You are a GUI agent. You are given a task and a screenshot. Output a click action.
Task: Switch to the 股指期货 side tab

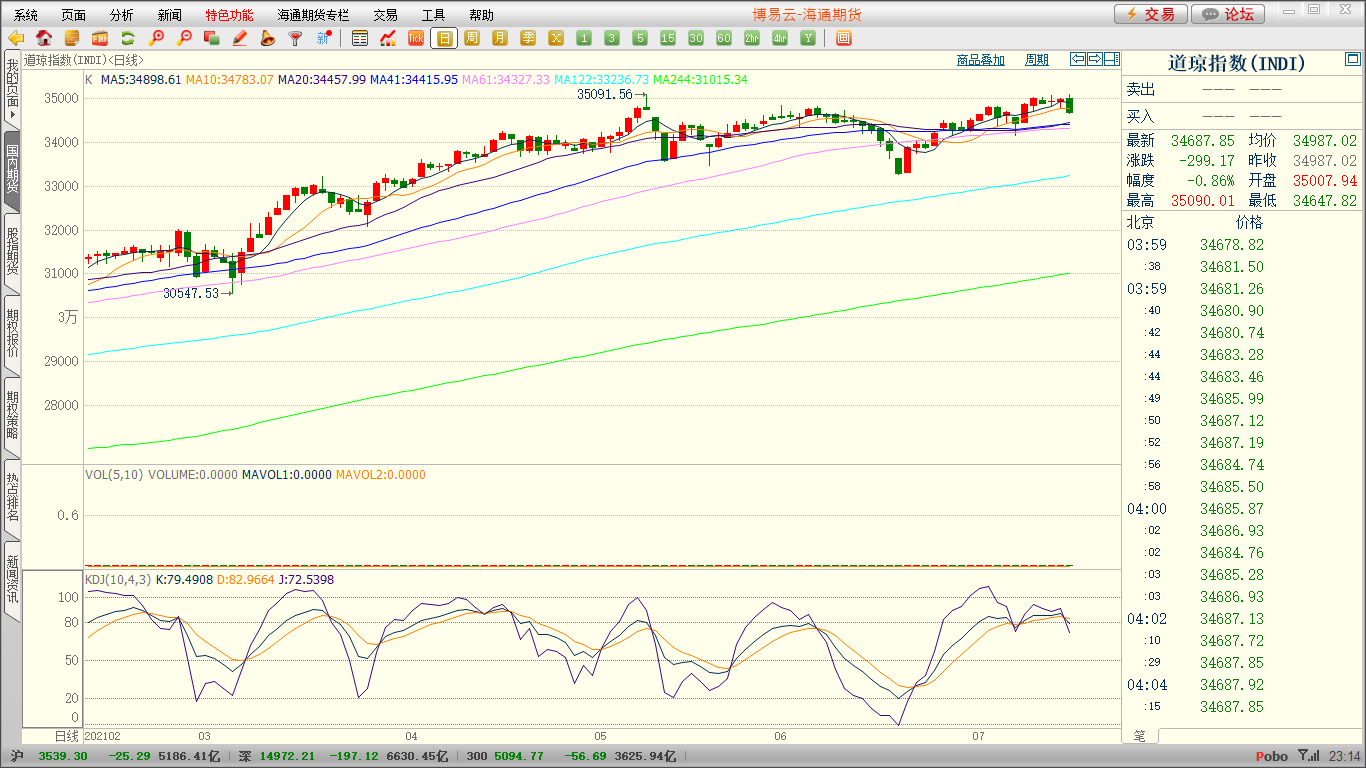[12, 251]
